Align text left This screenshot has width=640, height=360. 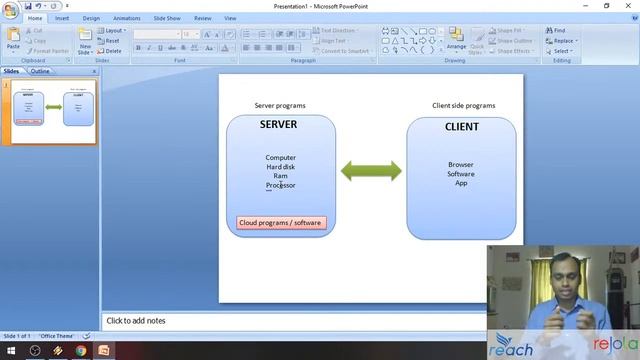tap(246, 48)
